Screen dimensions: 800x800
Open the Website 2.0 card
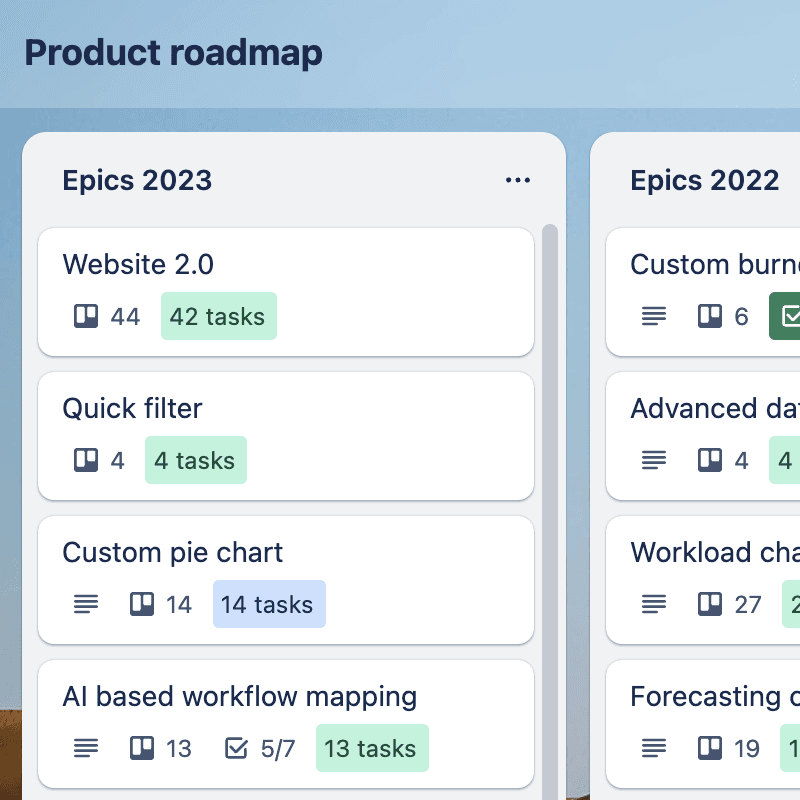(286, 292)
